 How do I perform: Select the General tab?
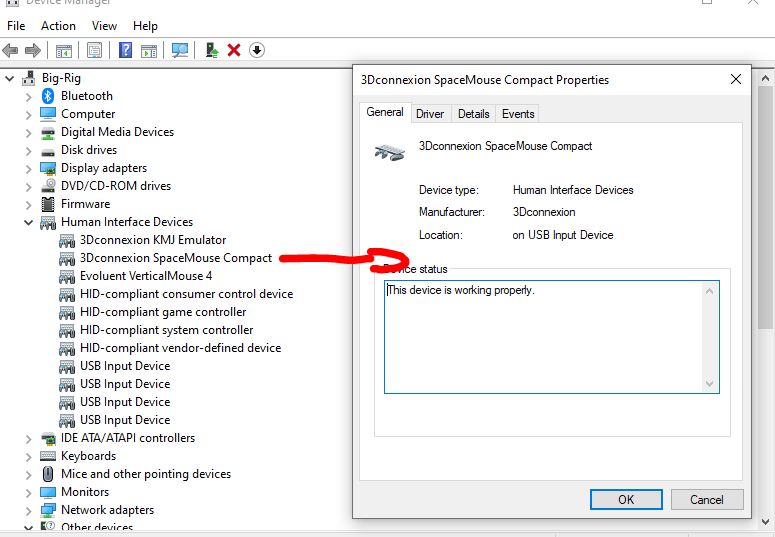(385, 112)
